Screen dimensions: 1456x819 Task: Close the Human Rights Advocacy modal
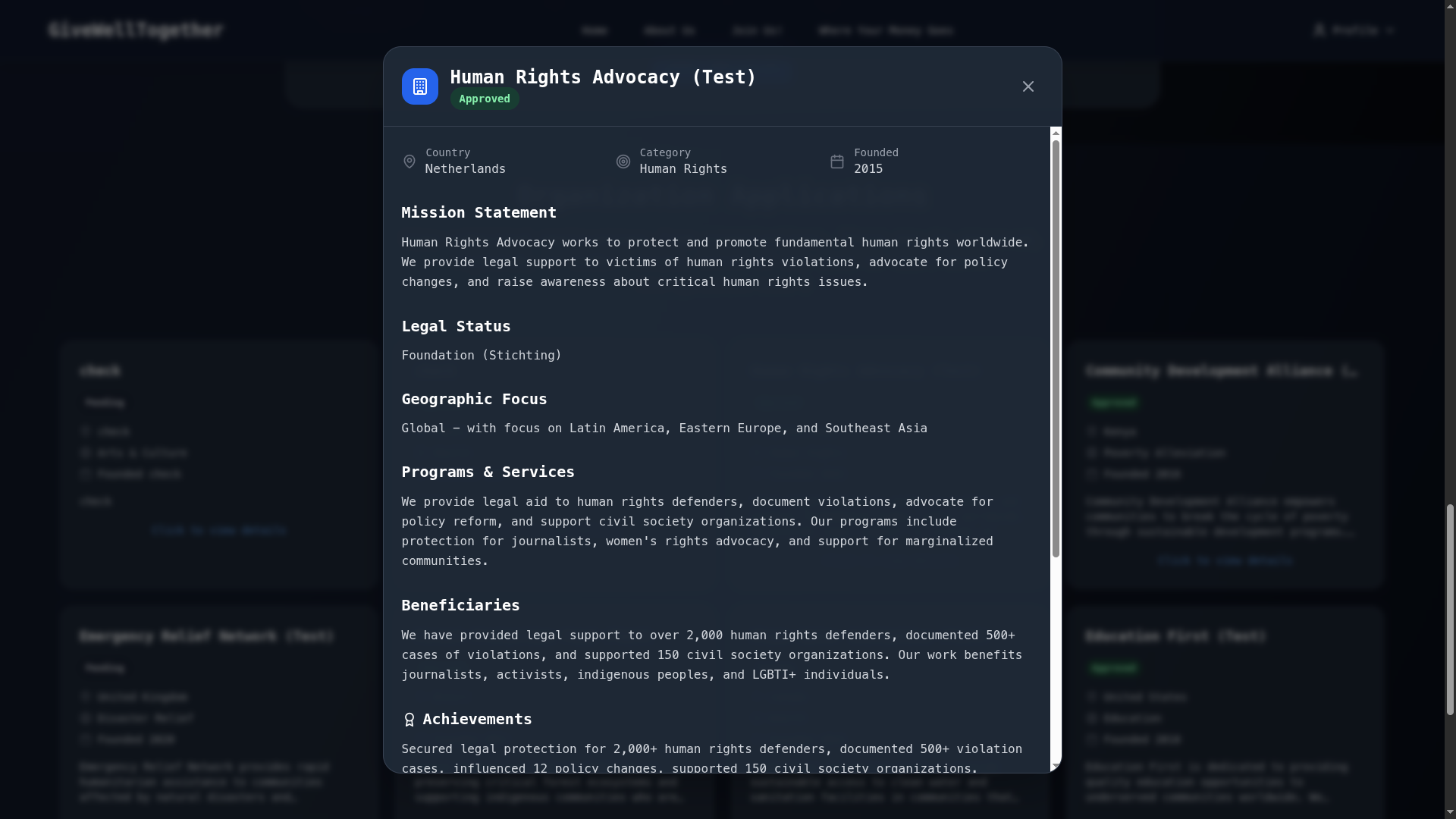pos(1028,86)
